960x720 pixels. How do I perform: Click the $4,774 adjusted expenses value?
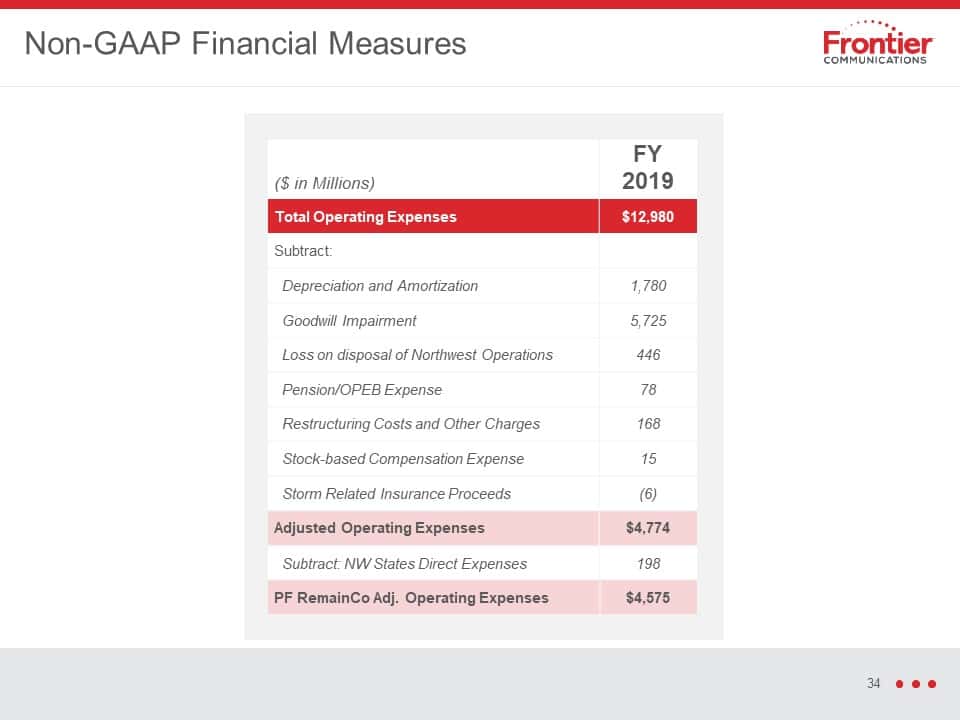pyautogui.click(x=648, y=528)
